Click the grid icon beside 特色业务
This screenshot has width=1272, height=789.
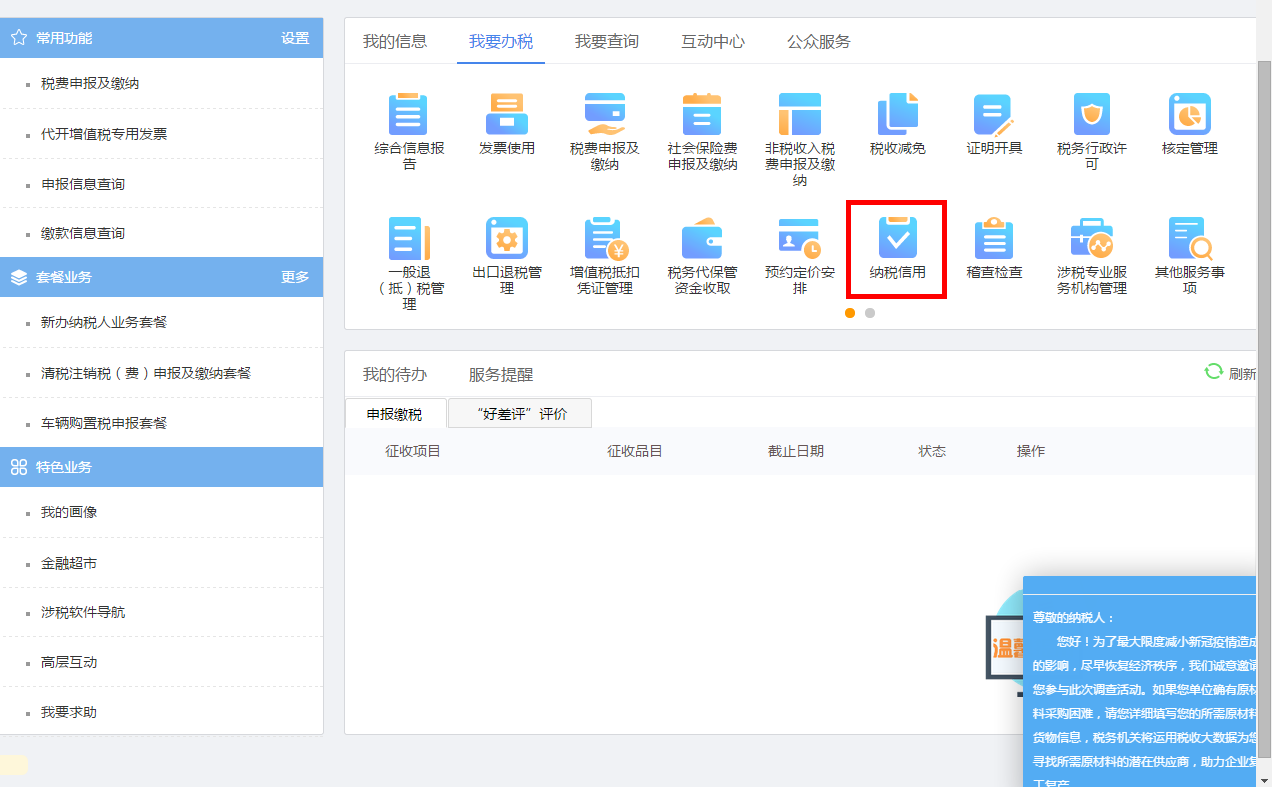[19, 467]
